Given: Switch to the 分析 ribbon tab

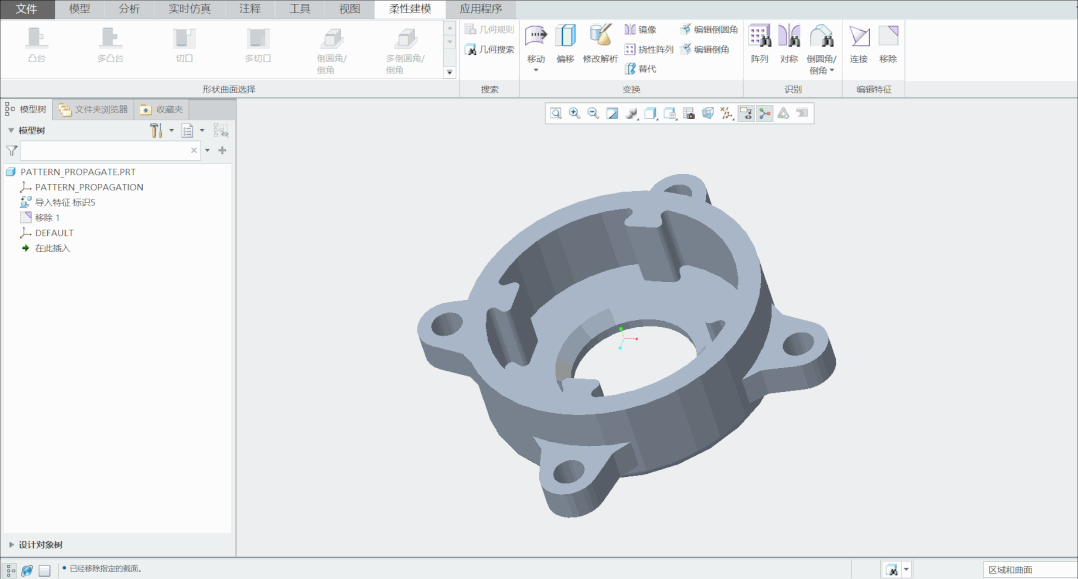Looking at the screenshot, I should [129, 9].
